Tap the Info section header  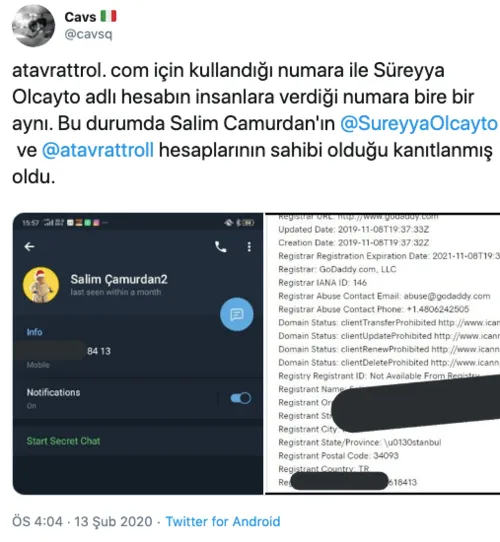[x=35, y=332]
